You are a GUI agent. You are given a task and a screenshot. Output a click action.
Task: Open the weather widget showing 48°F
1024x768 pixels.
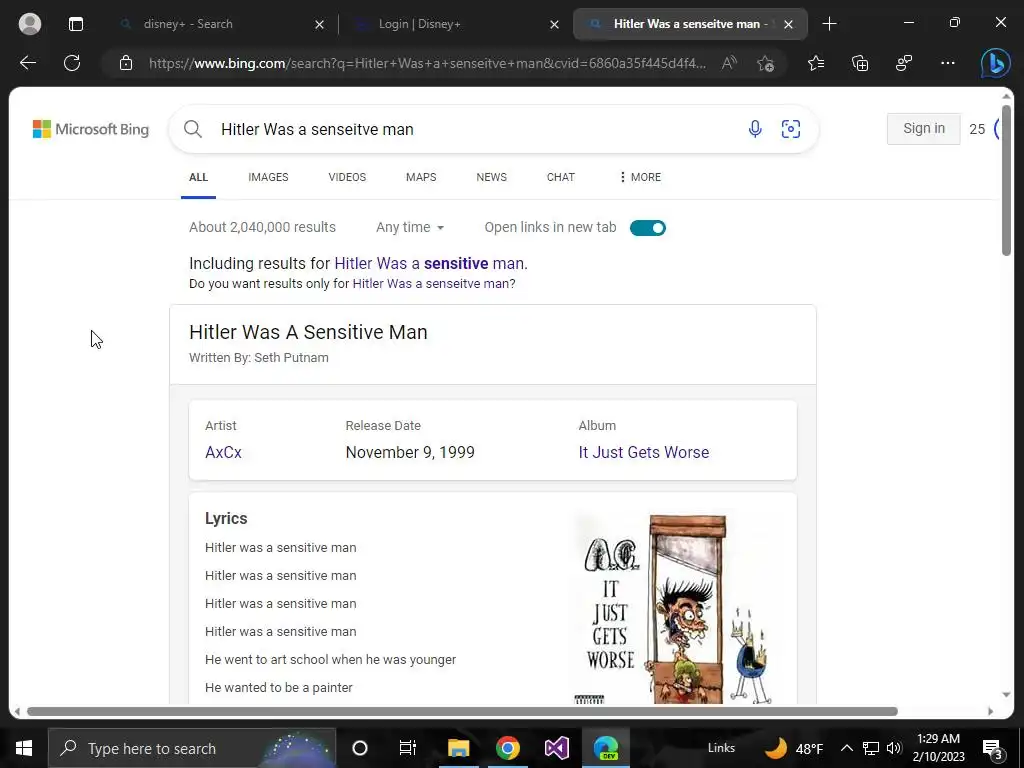[x=793, y=748]
